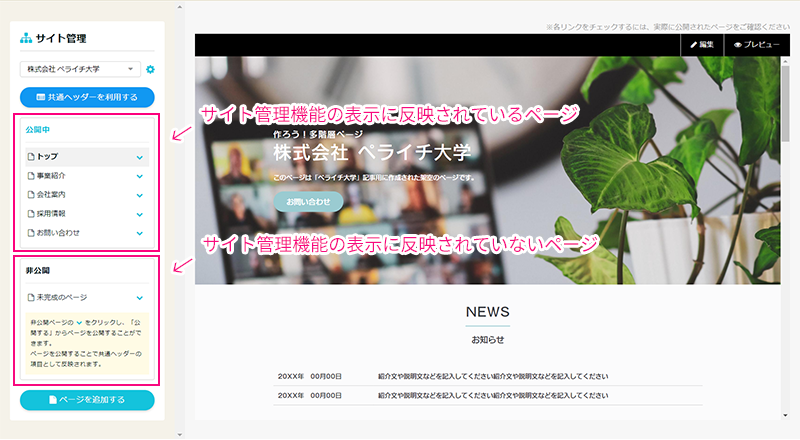Click the 共通ヘッダーを利用する button
Screen dimensions: 800x440
click(x=87, y=97)
